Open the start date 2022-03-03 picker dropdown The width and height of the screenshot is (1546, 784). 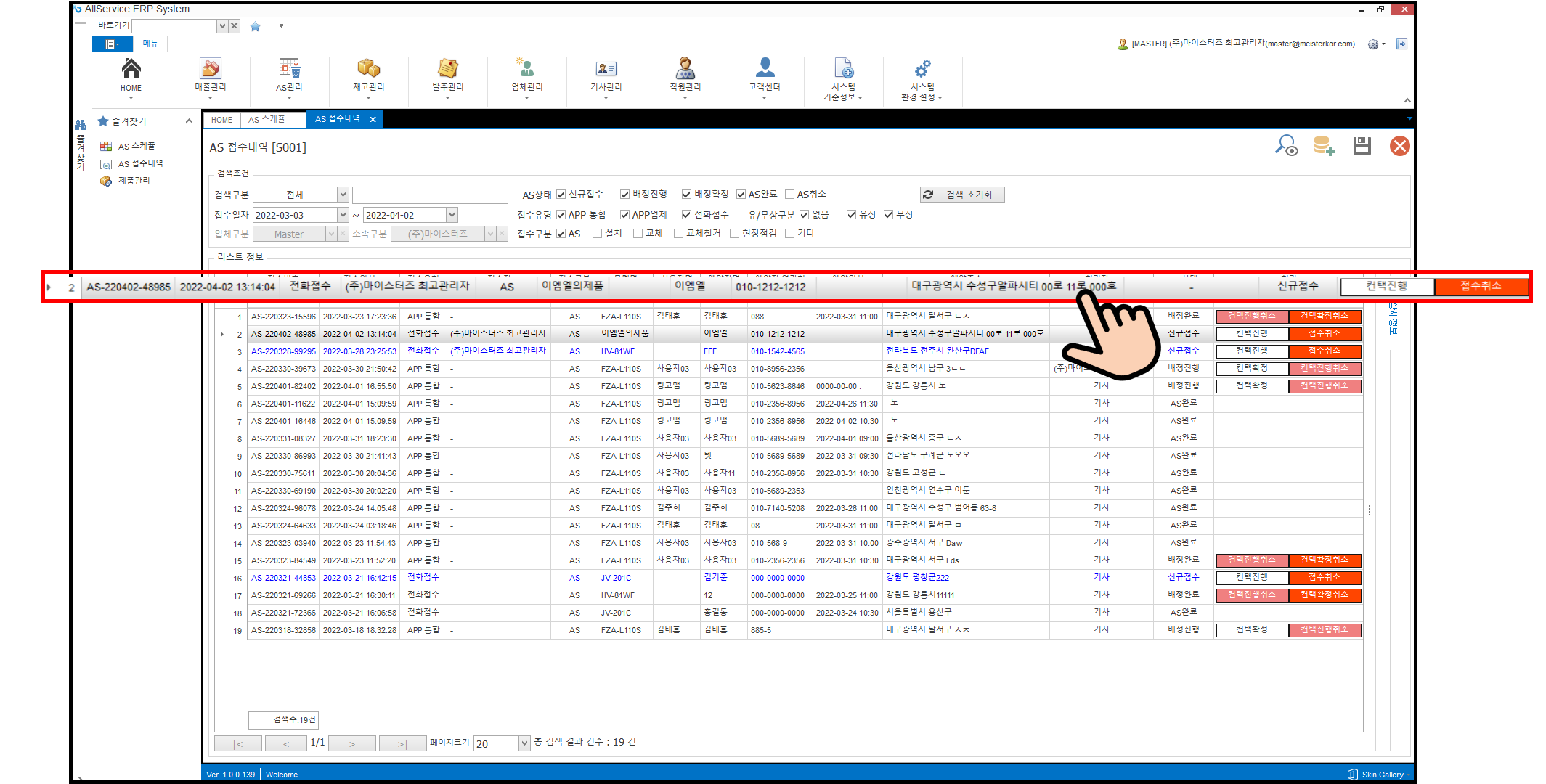coord(342,215)
